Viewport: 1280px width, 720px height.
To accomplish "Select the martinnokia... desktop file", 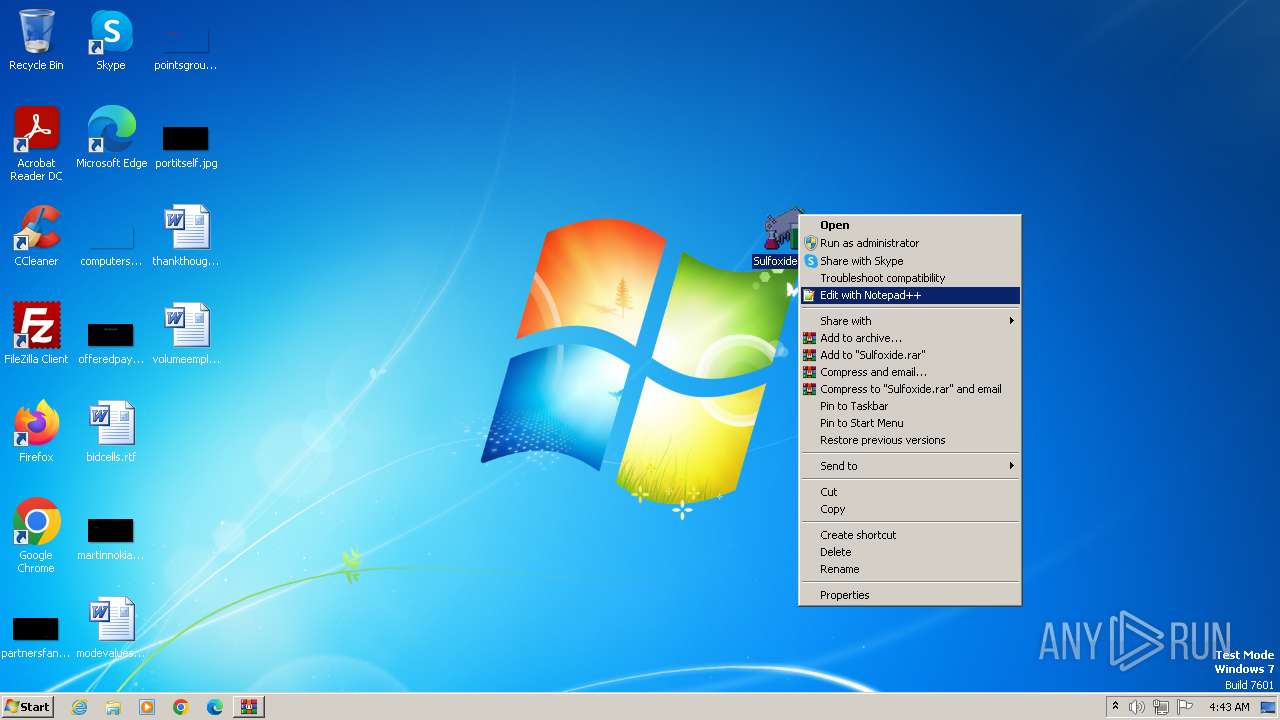I will [111, 538].
